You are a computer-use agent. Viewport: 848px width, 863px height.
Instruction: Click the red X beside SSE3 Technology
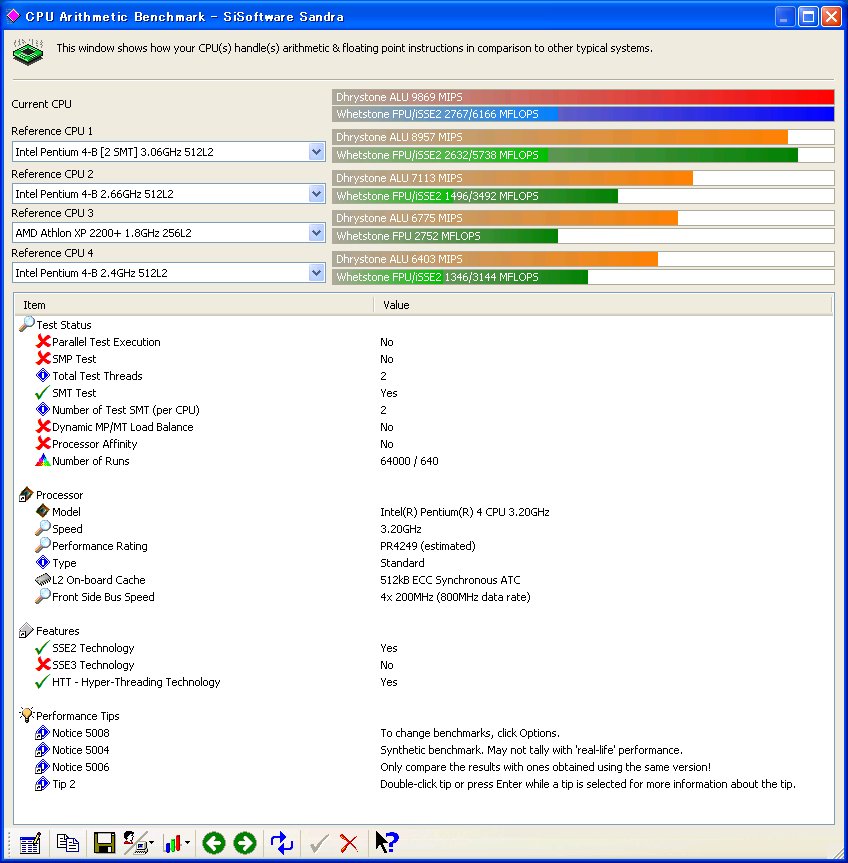pyautogui.click(x=43, y=664)
